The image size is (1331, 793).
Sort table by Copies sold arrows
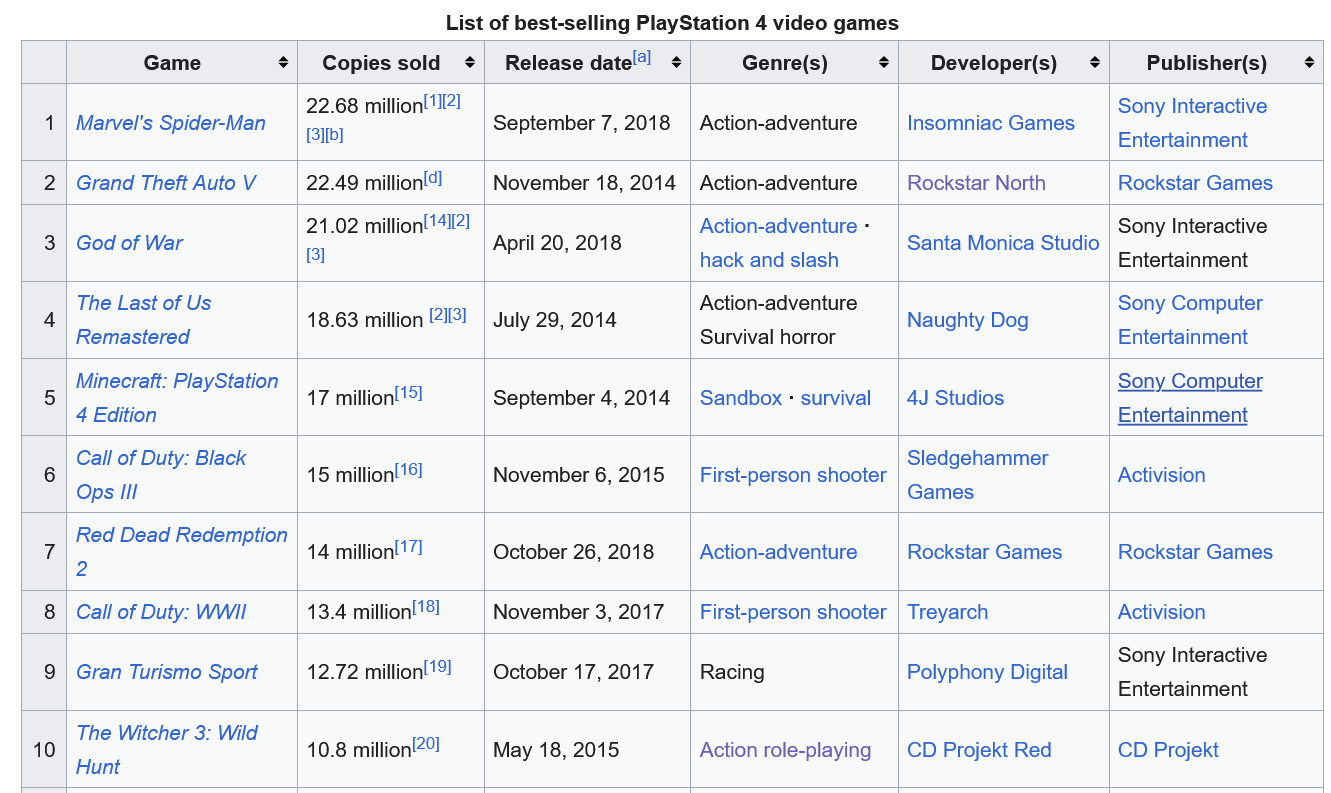pyautogui.click(x=470, y=63)
